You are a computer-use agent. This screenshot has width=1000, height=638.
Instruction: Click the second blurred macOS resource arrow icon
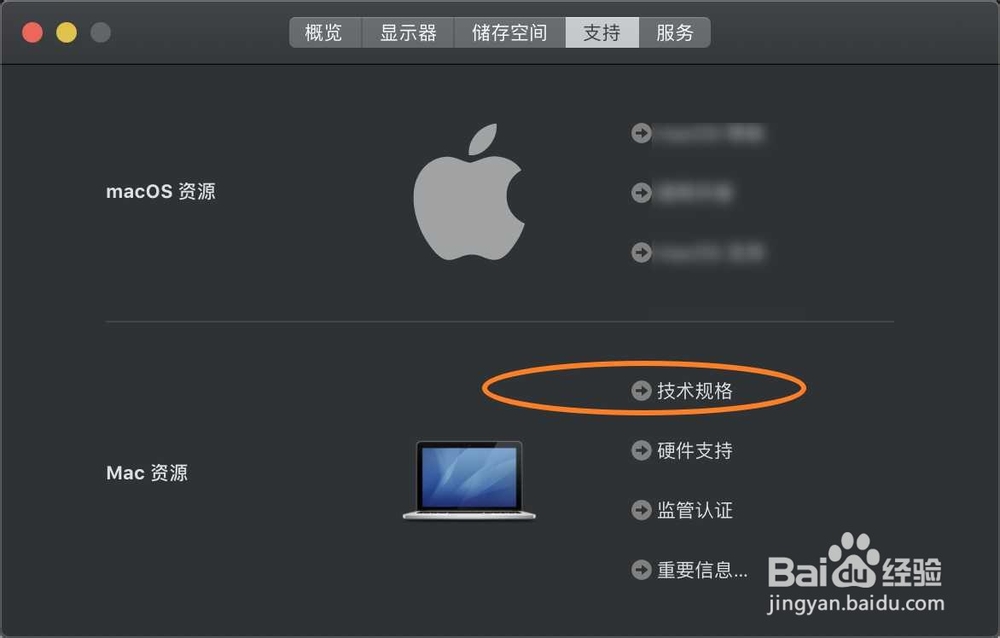[641, 192]
